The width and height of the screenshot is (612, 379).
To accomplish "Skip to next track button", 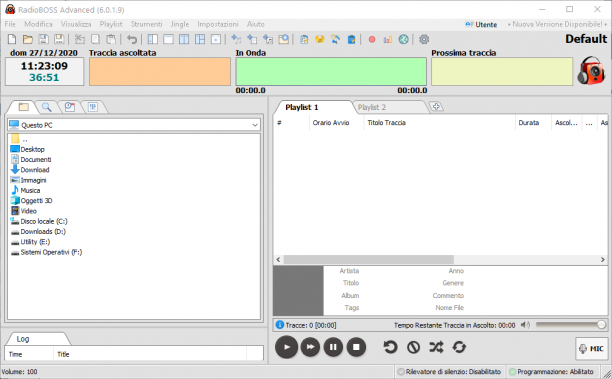I will tap(310, 347).
